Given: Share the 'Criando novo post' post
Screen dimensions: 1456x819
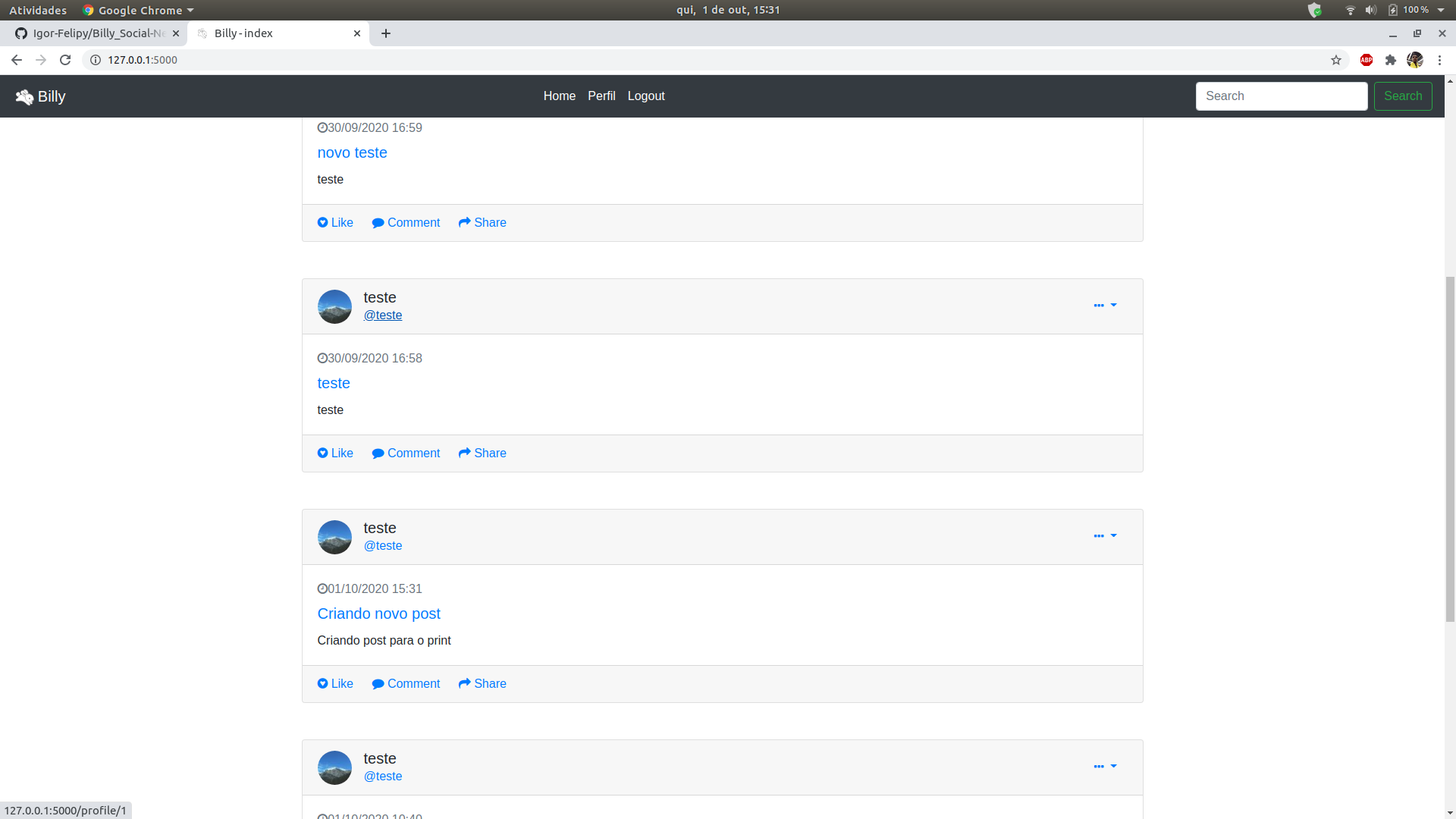Looking at the screenshot, I should (x=482, y=684).
